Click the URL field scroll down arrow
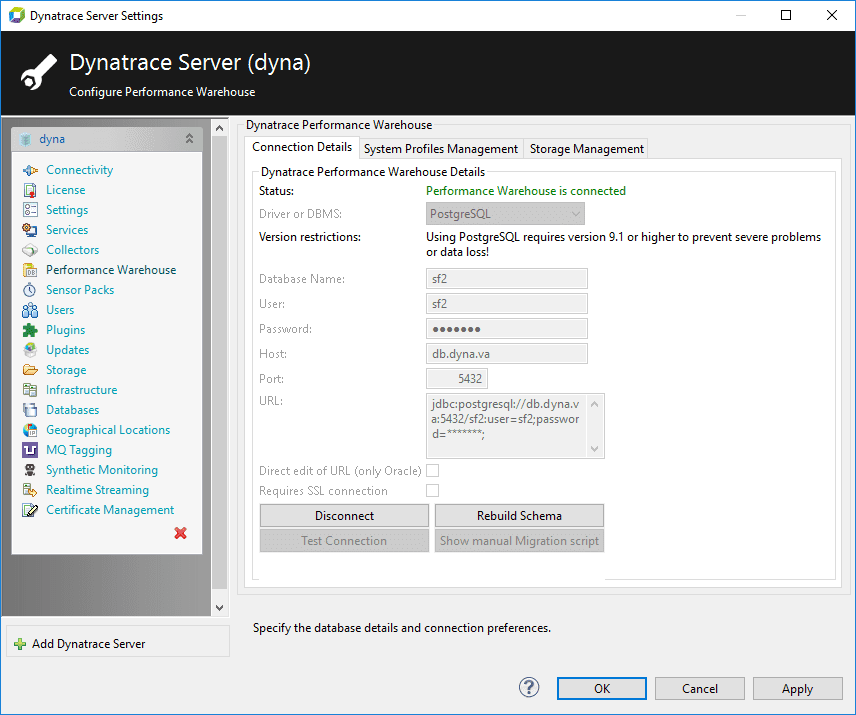 coord(595,449)
